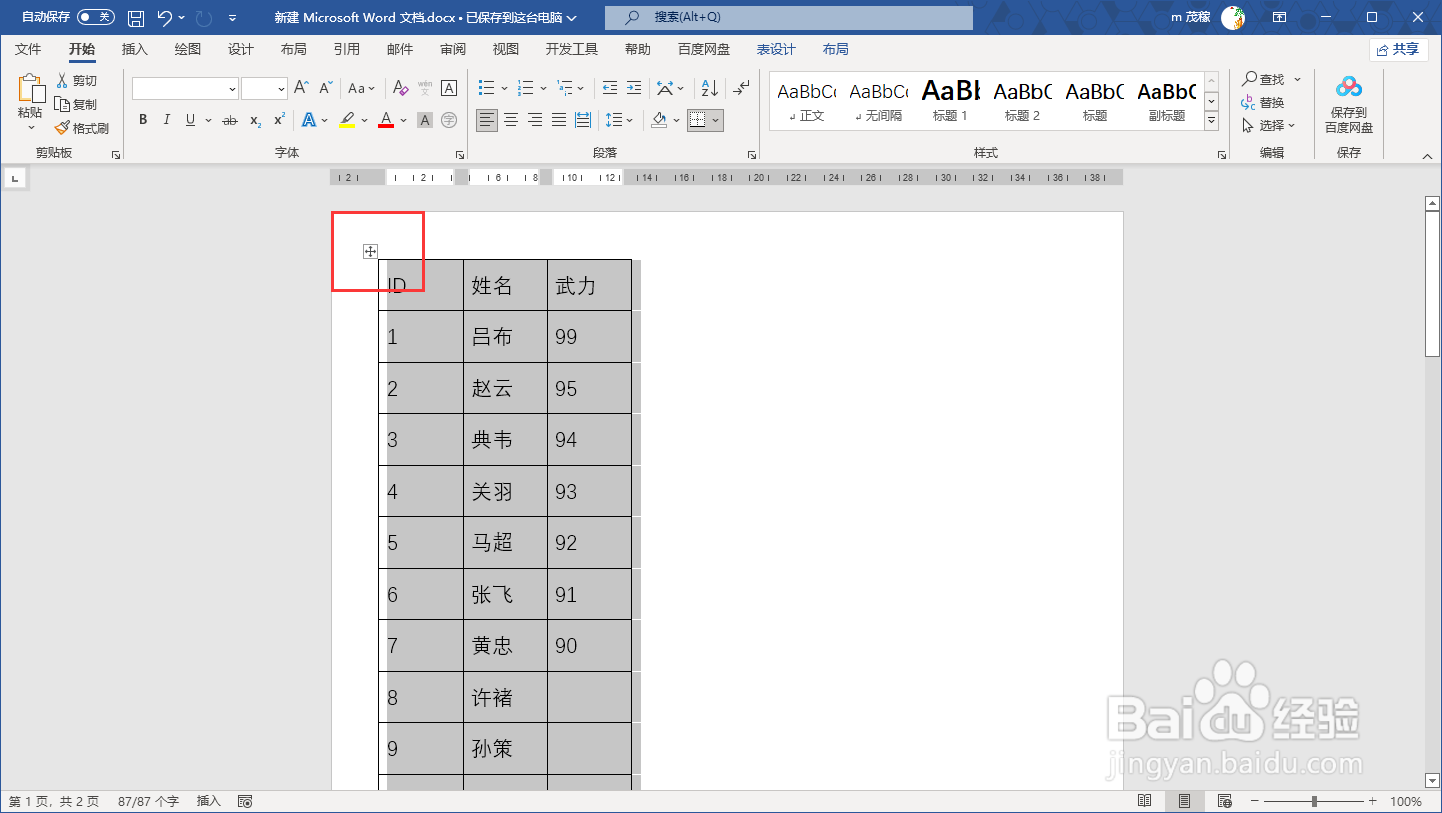Click the table move handle above the table
The width and height of the screenshot is (1442, 813).
pyautogui.click(x=369, y=252)
